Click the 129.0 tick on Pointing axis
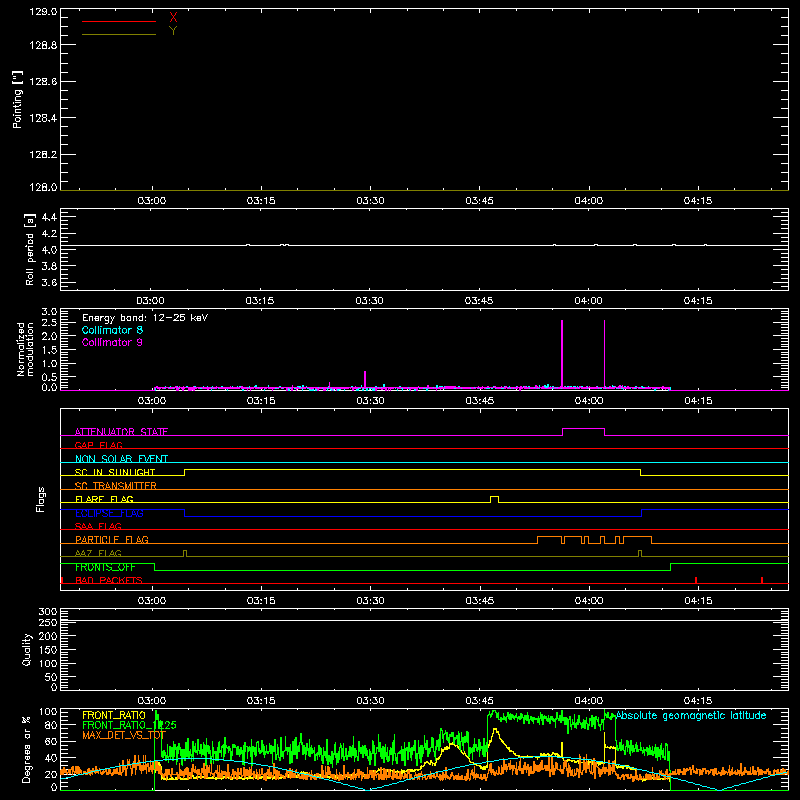Viewport: 800px width, 800px height. coord(43,12)
